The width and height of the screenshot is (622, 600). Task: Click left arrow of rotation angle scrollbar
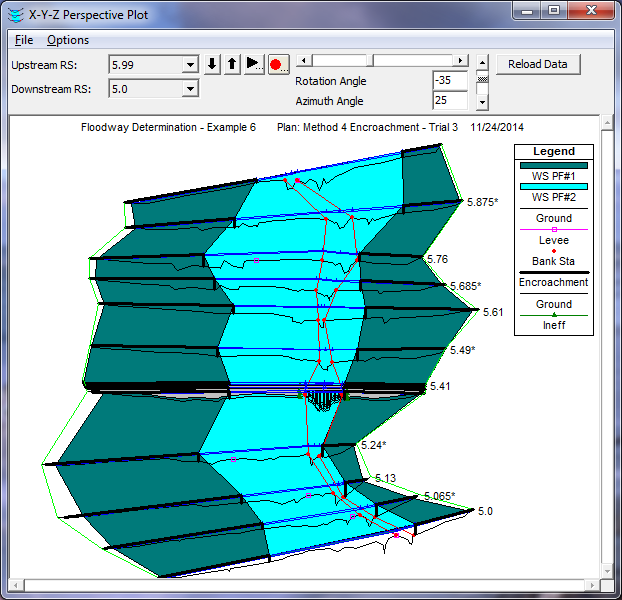302,60
